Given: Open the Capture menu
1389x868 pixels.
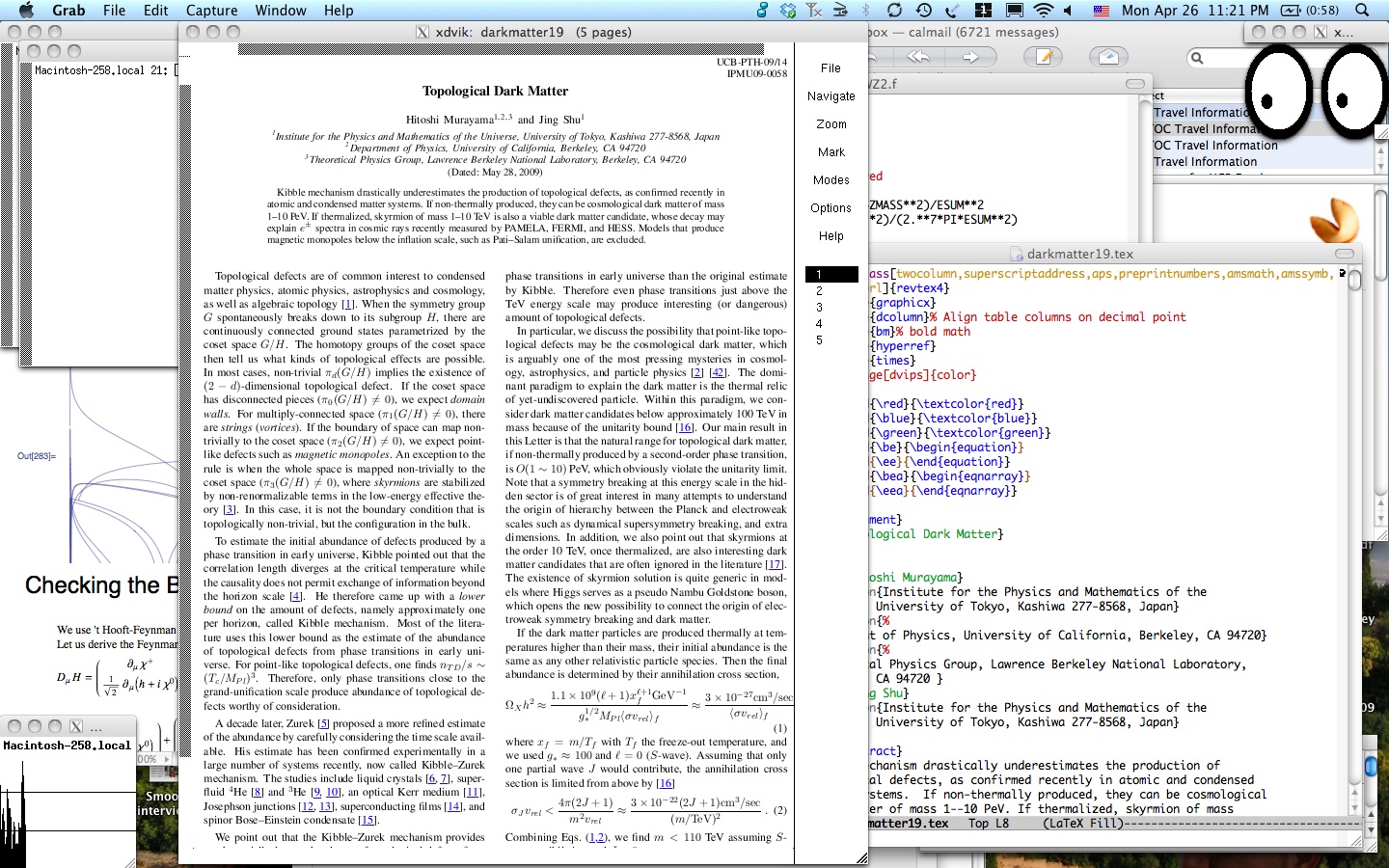Looking at the screenshot, I should (x=211, y=10).
